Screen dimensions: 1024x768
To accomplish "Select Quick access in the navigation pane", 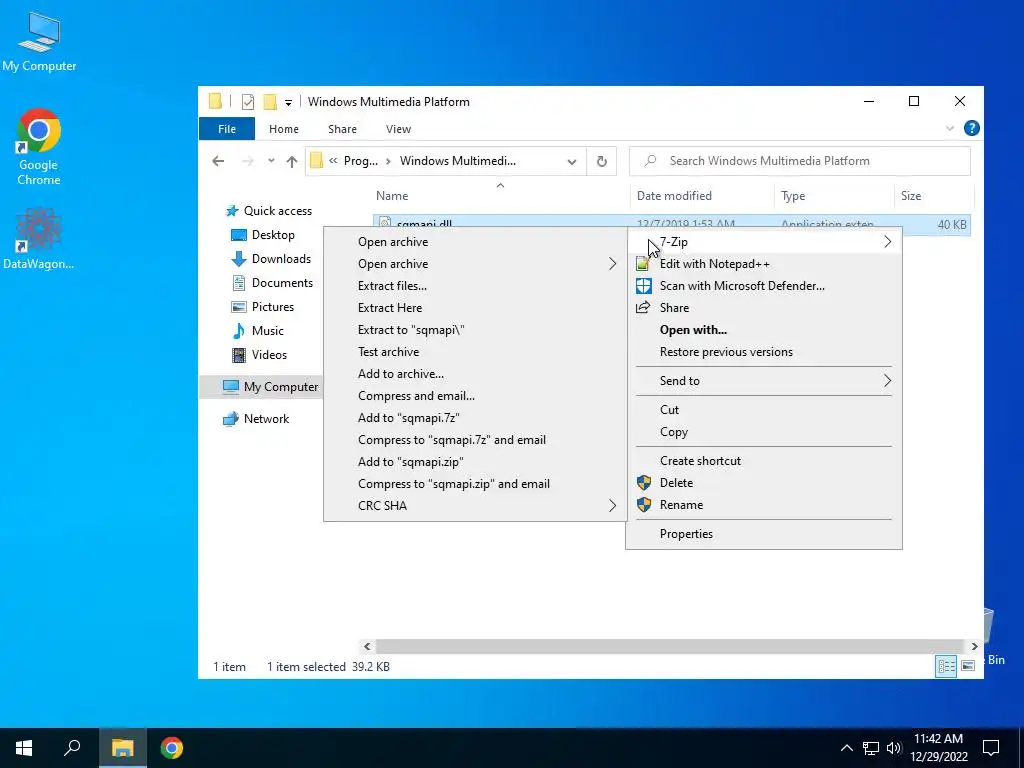I will [x=269, y=210].
